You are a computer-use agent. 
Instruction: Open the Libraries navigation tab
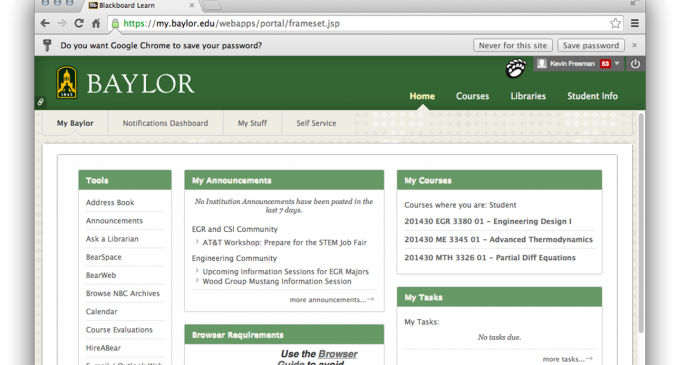click(x=528, y=96)
